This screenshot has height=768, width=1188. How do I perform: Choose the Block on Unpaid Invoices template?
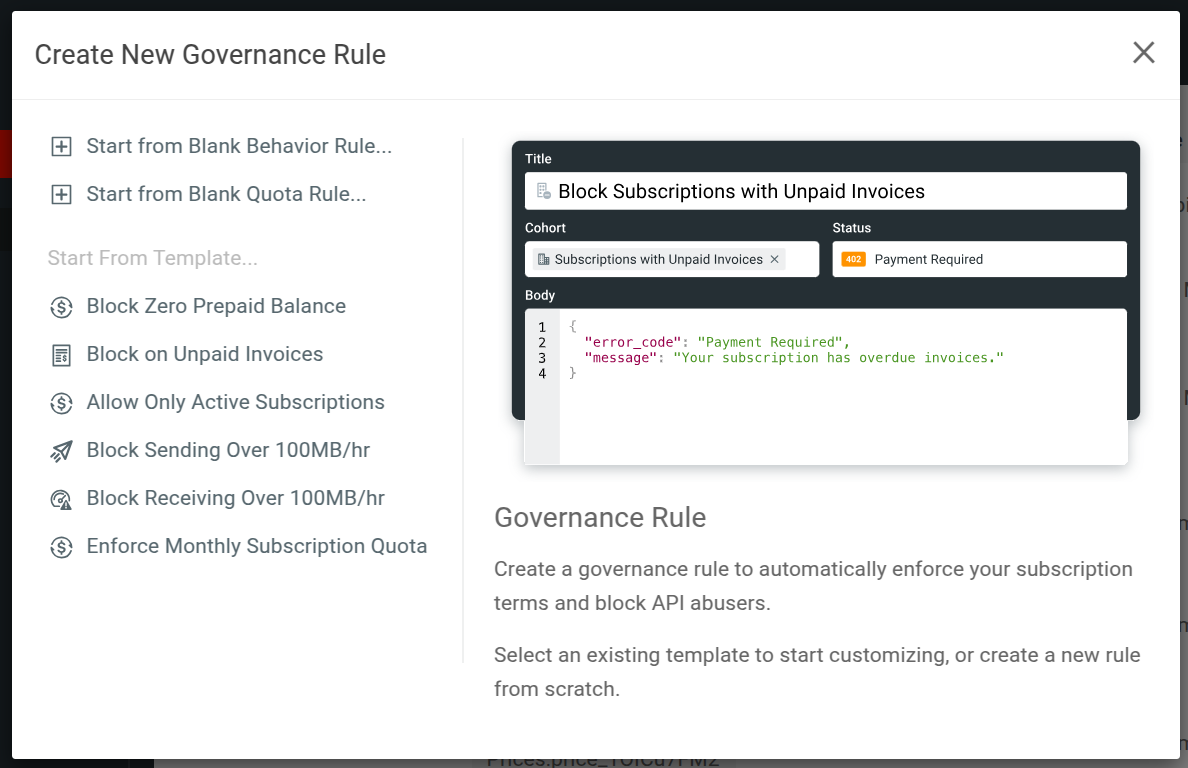tap(205, 354)
